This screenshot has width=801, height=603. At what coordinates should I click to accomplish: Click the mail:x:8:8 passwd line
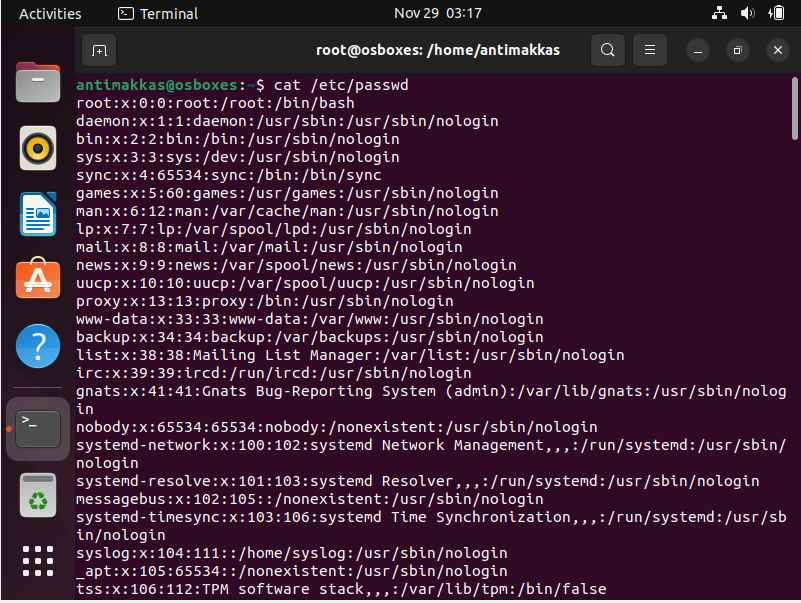click(x=269, y=247)
